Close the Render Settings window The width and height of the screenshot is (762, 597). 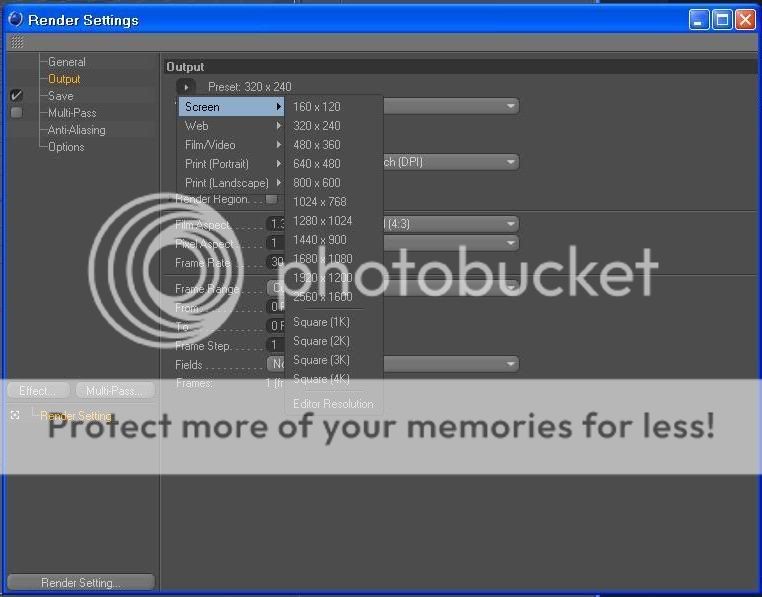coord(745,20)
